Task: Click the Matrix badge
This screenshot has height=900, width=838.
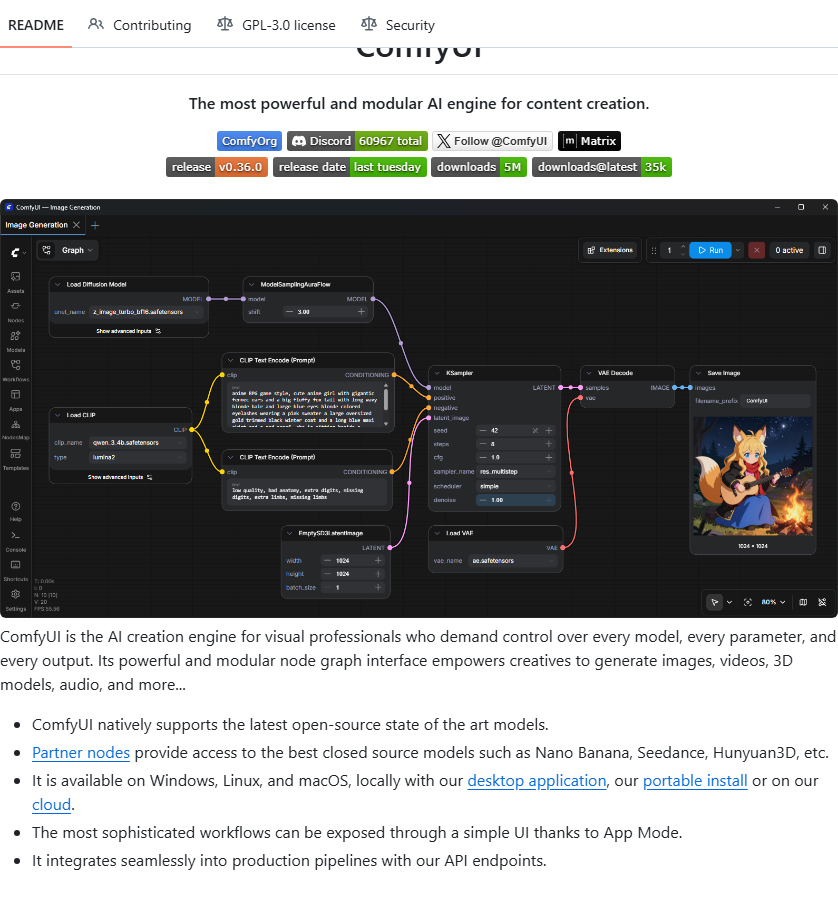Action: [x=589, y=141]
